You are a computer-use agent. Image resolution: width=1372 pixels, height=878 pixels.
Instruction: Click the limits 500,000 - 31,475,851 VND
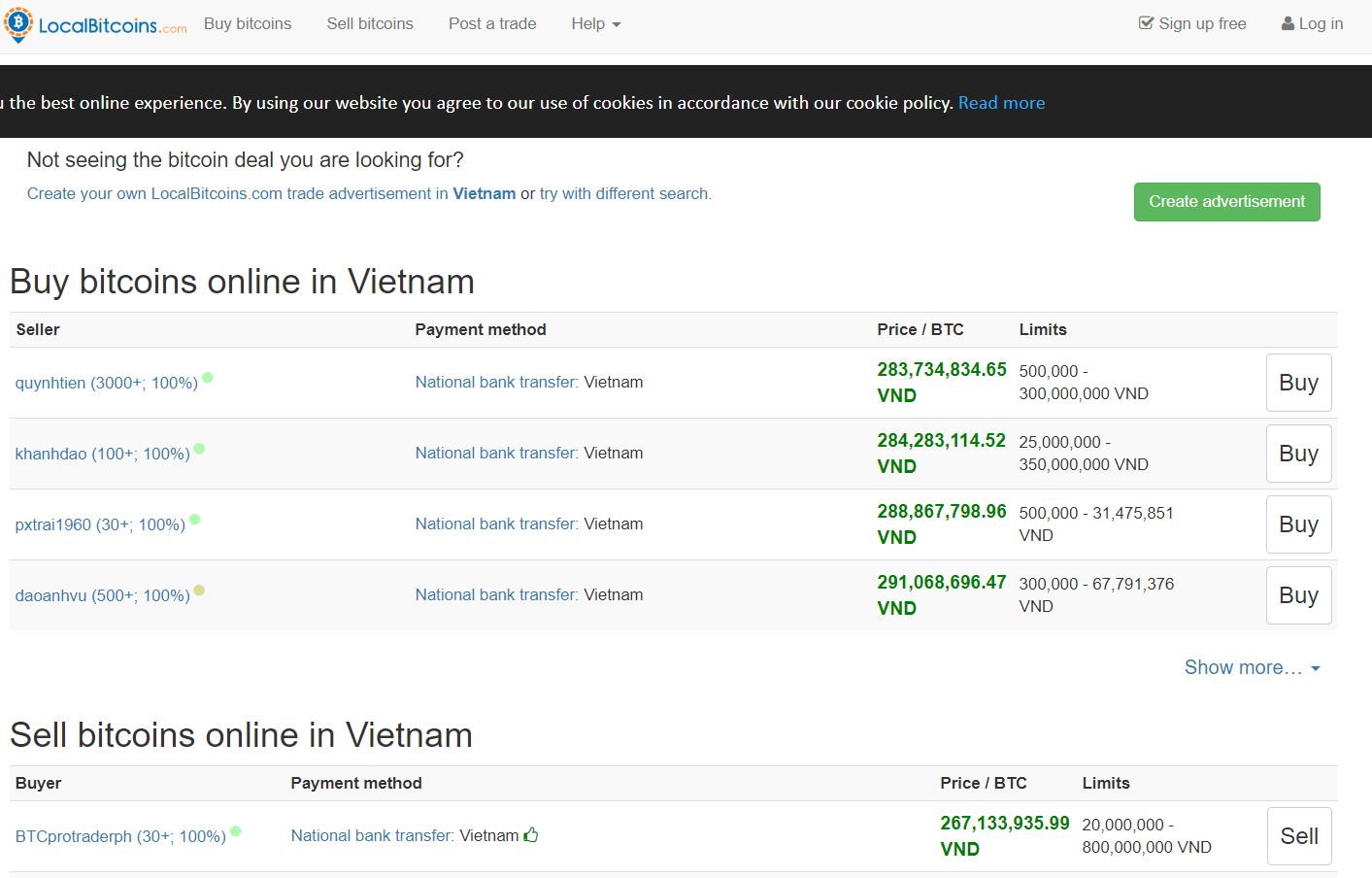(x=1096, y=524)
